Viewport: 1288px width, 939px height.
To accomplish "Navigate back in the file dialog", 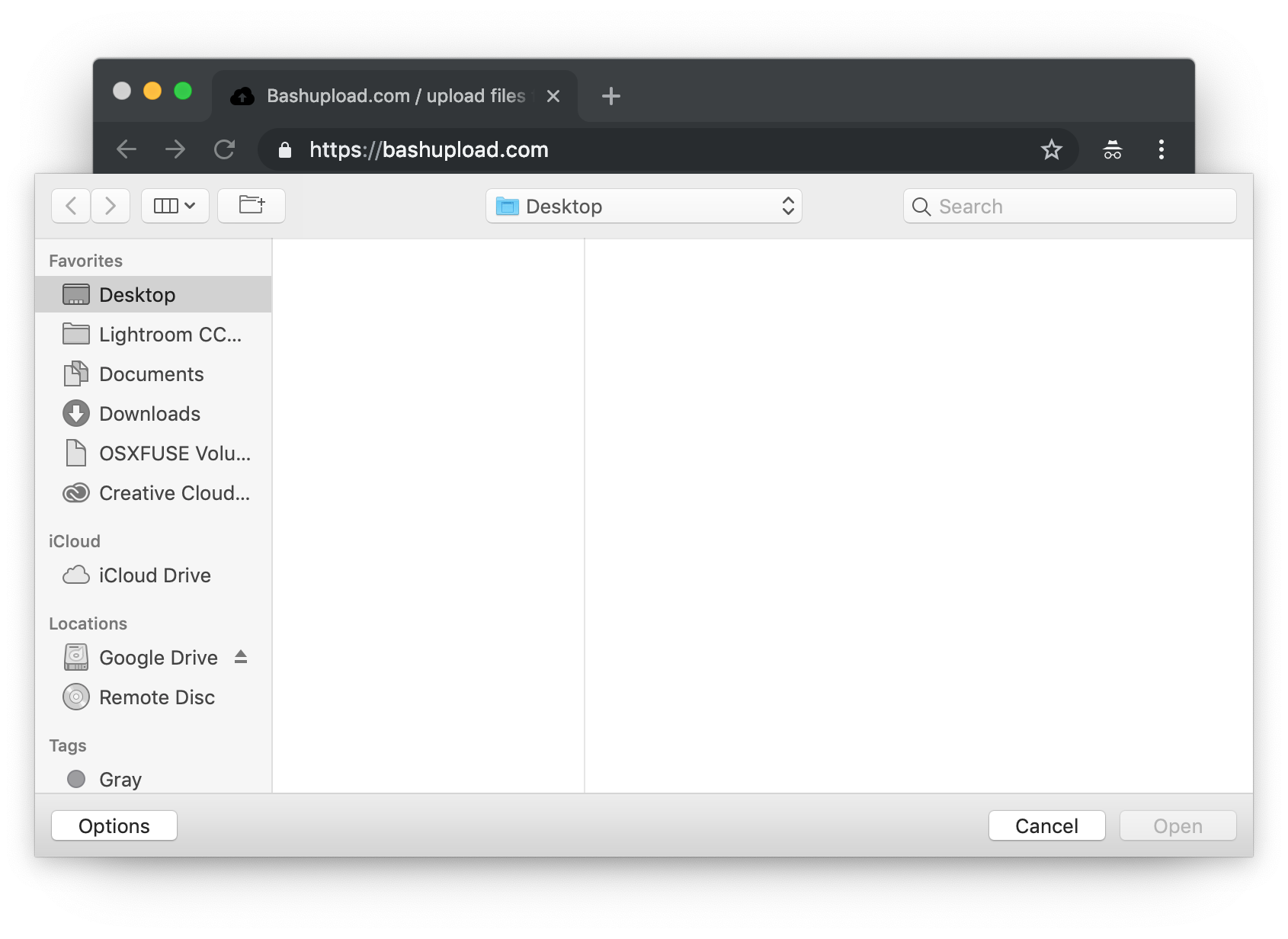I will pyautogui.click(x=71, y=206).
